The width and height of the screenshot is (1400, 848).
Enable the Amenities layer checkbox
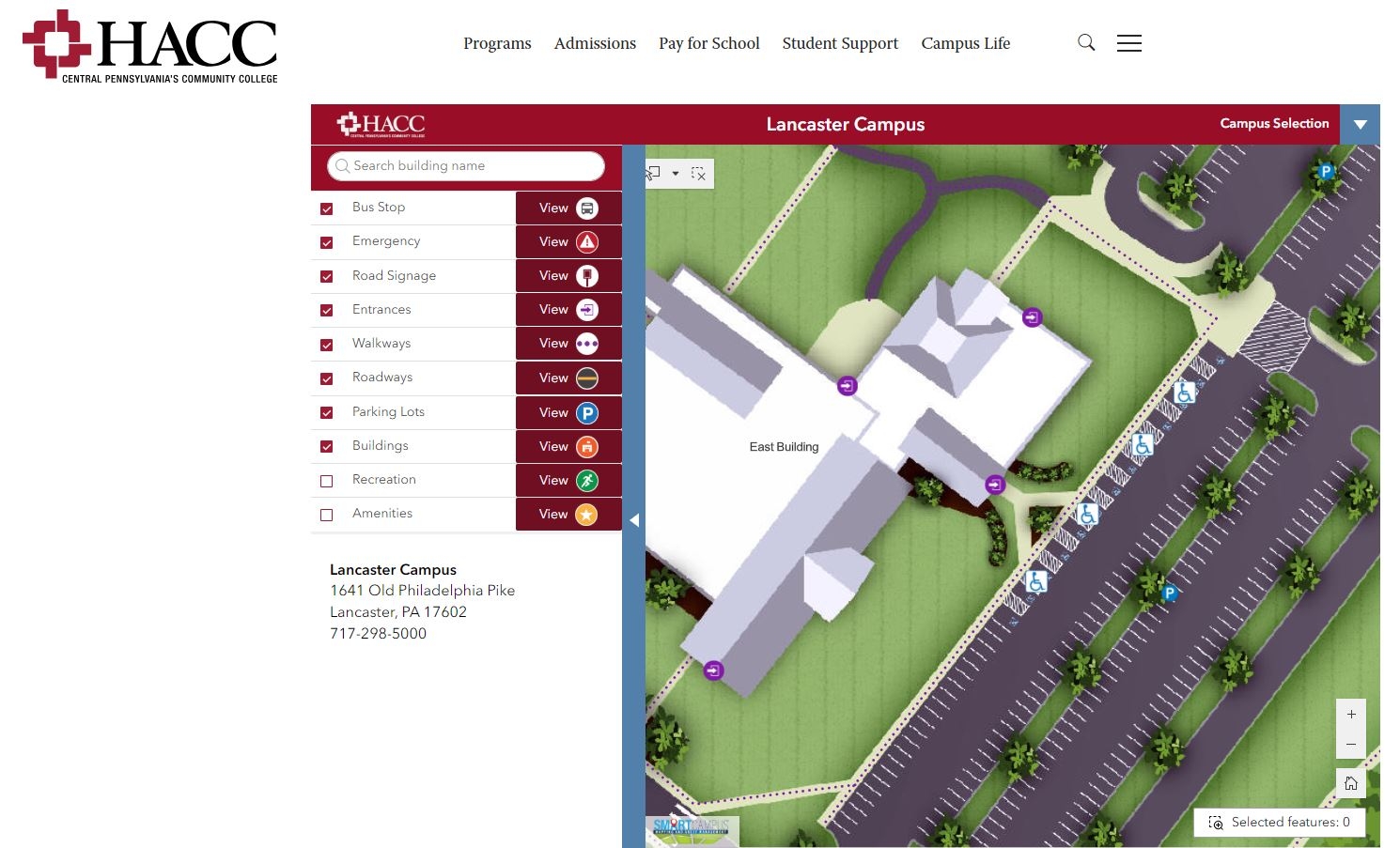click(327, 515)
